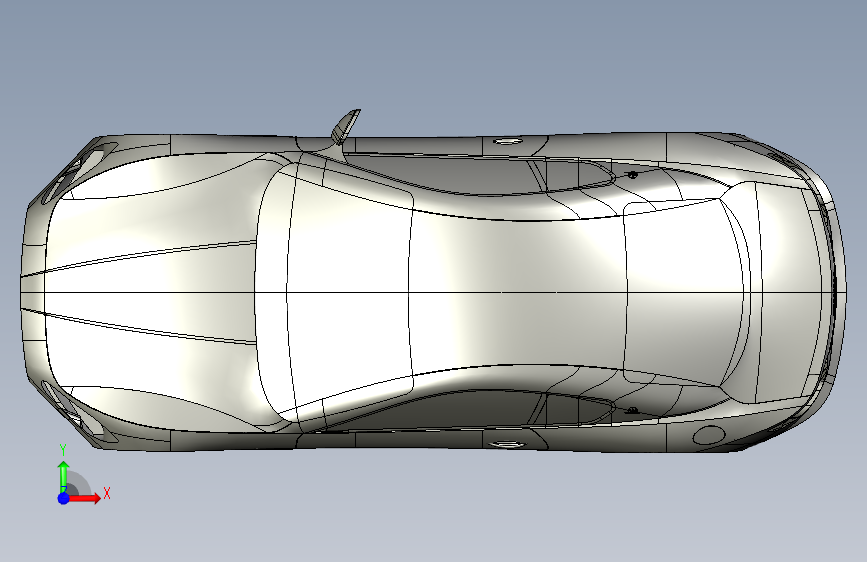The width and height of the screenshot is (867, 562).
Task: Click the green Y axis arrow
Action: 64,476
